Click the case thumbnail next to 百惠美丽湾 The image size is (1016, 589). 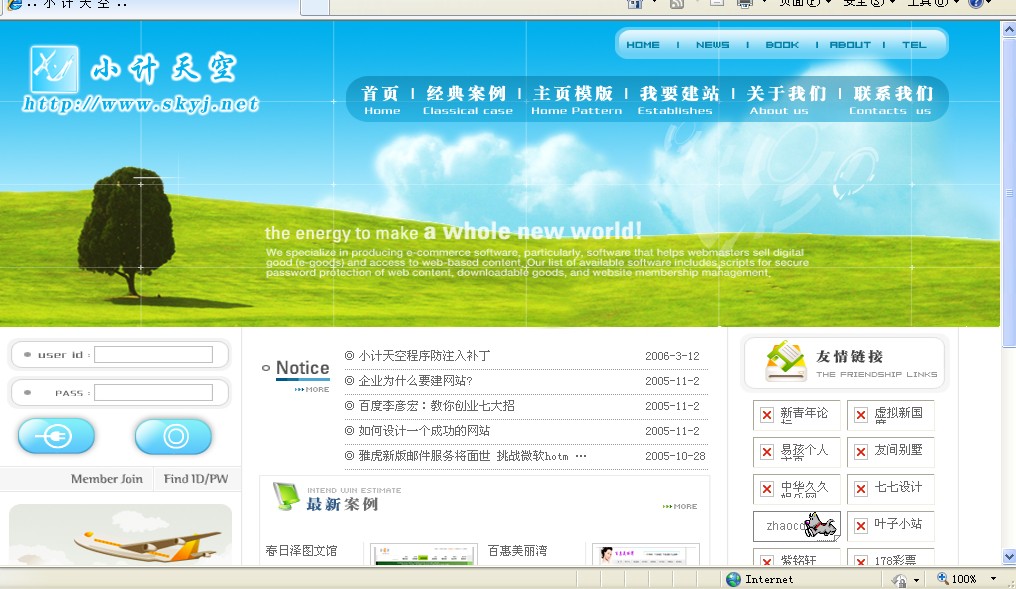[x=646, y=555]
